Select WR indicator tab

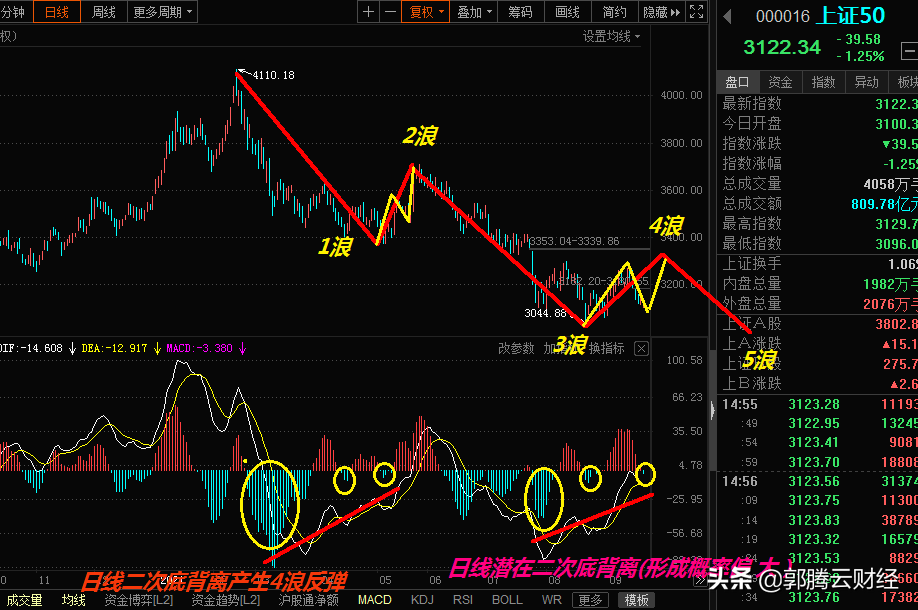[x=552, y=600]
